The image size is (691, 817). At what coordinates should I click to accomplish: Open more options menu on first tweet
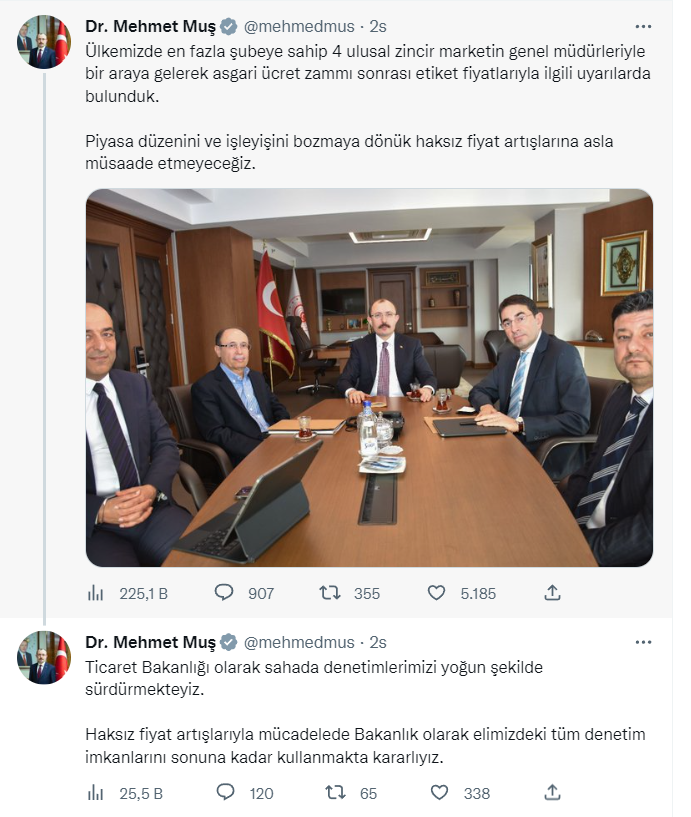click(643, 27)
